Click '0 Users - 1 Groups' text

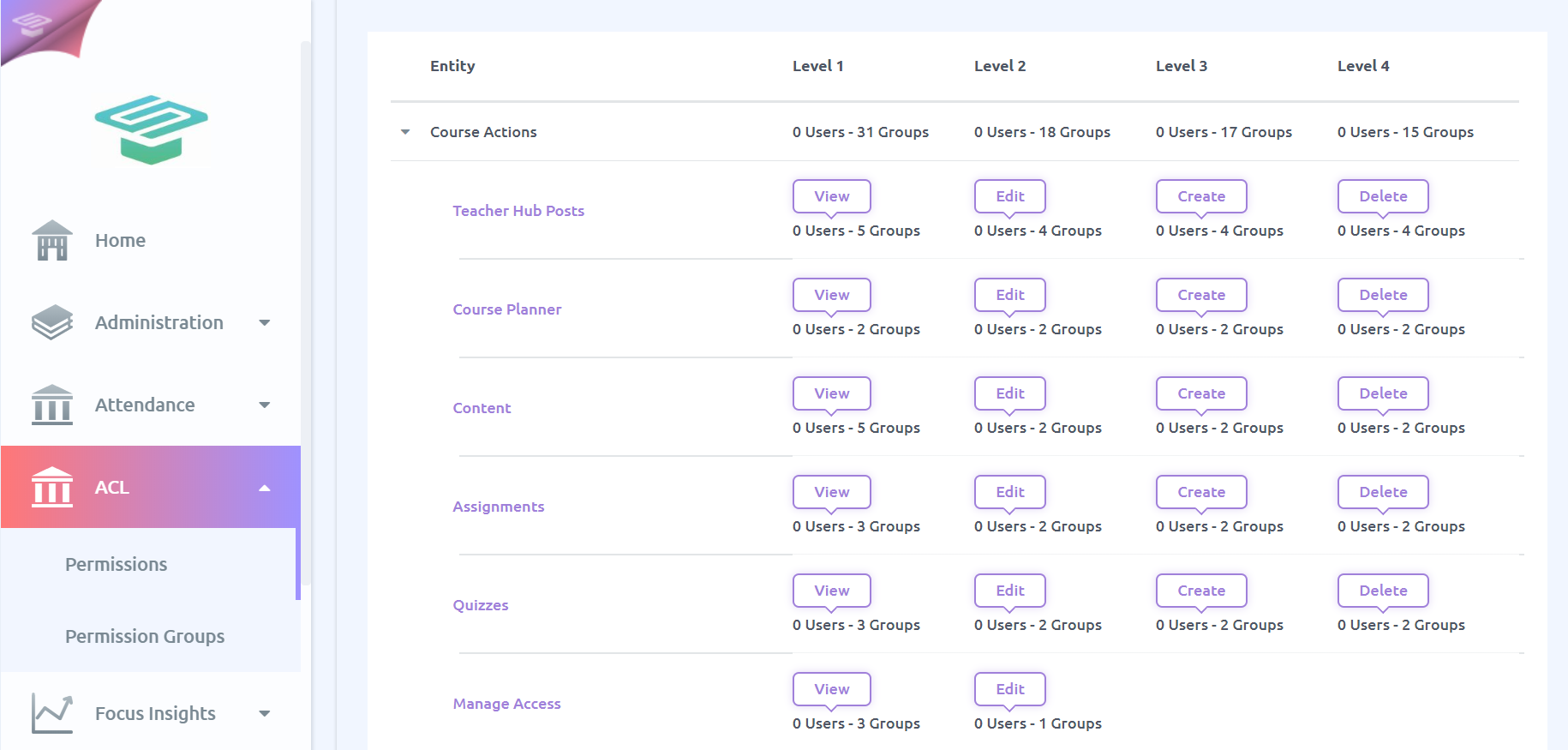click(1038, 723)
